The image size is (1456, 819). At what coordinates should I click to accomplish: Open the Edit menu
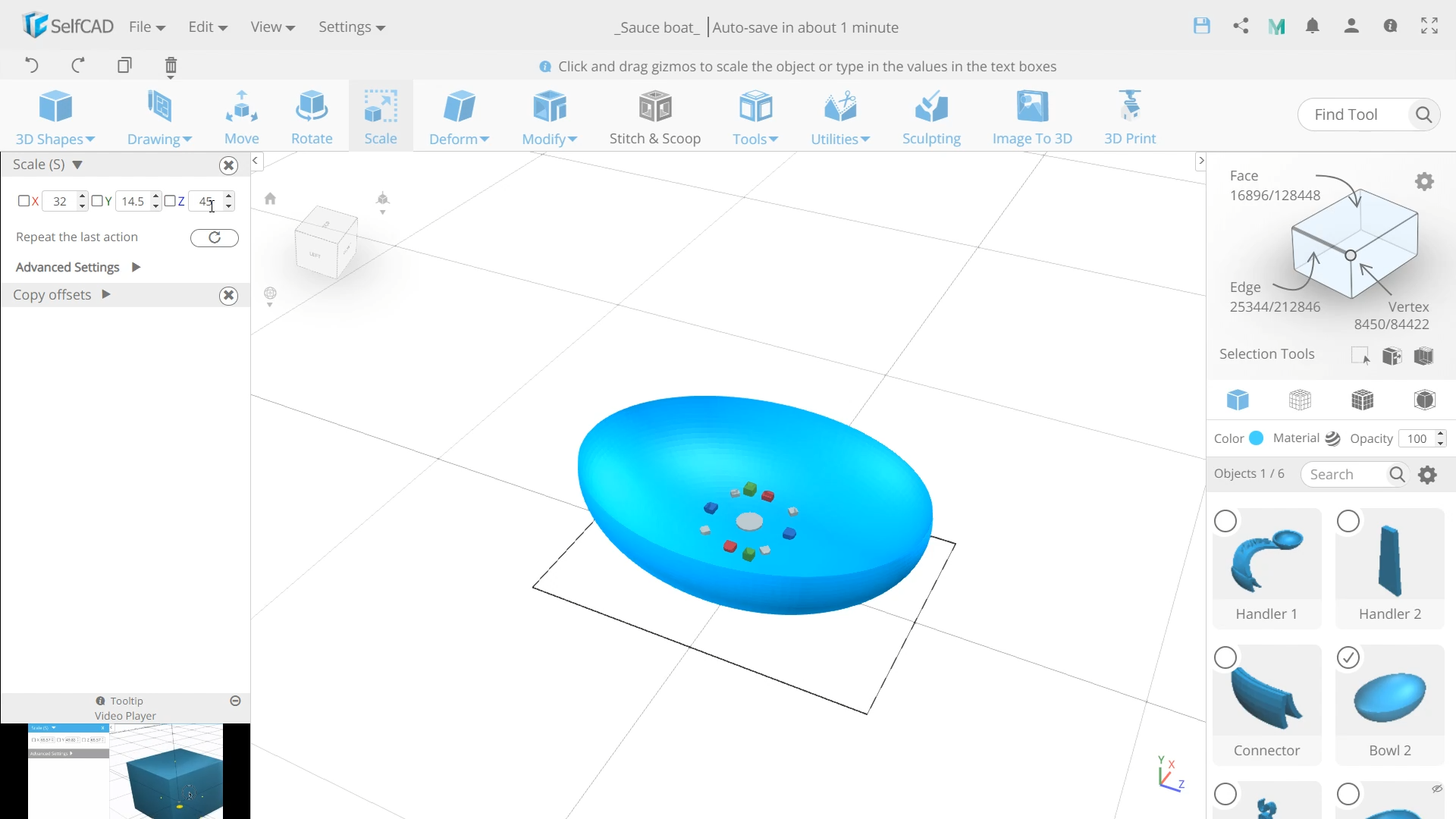(208, 27)
